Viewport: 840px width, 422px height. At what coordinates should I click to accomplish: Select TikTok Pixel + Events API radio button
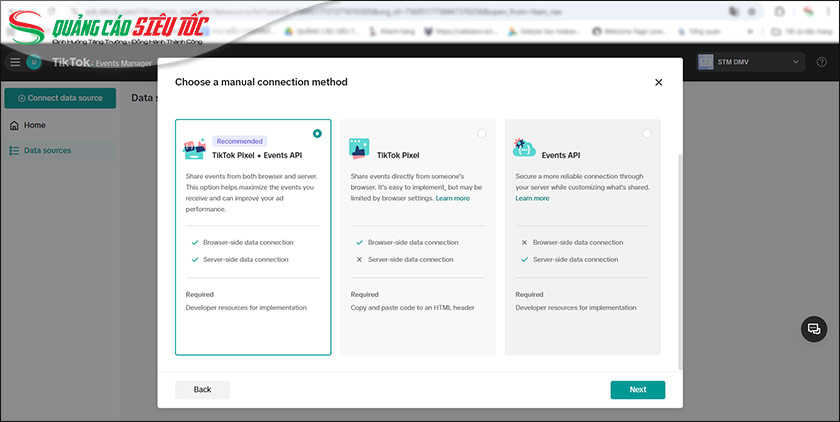coord(317,133)
